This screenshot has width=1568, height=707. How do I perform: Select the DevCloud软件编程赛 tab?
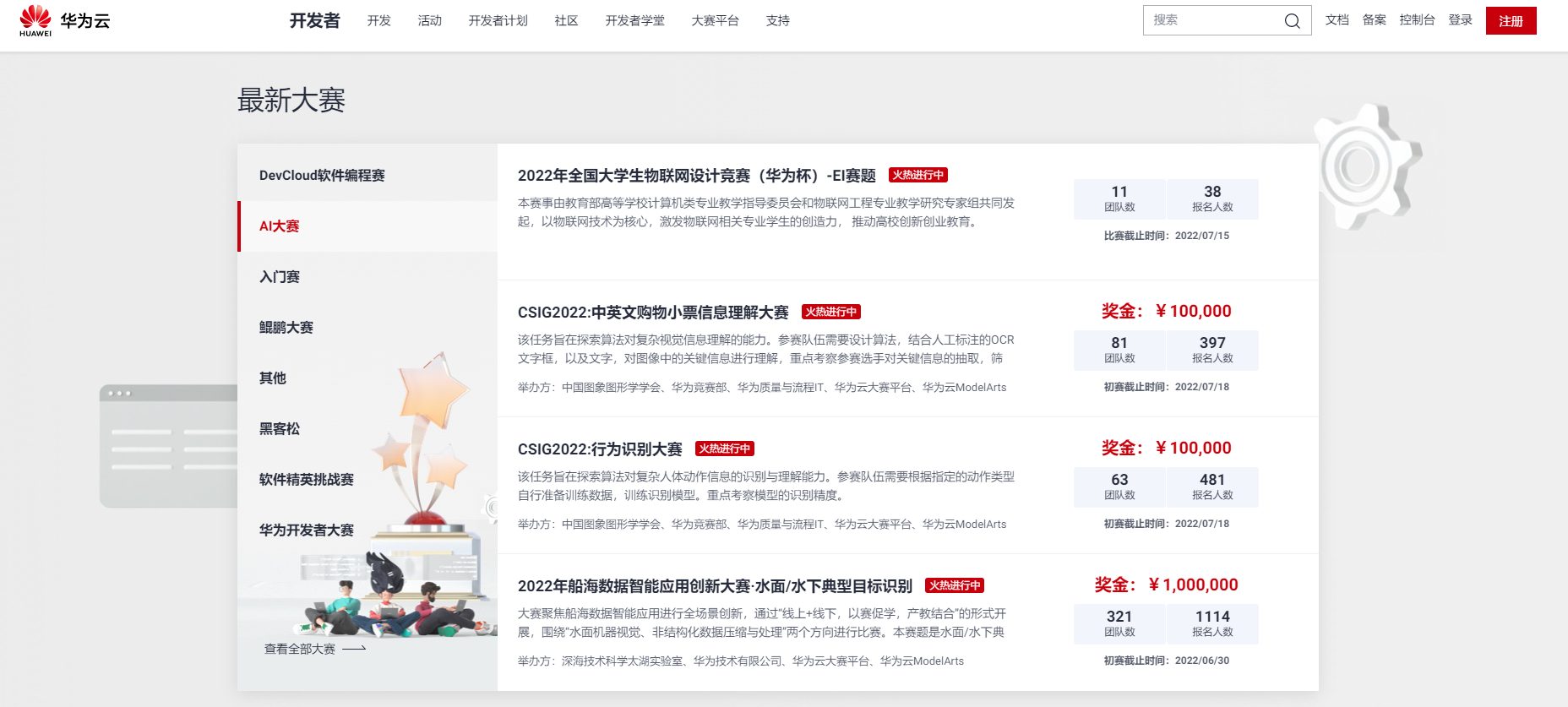click(x=367, y=176)
